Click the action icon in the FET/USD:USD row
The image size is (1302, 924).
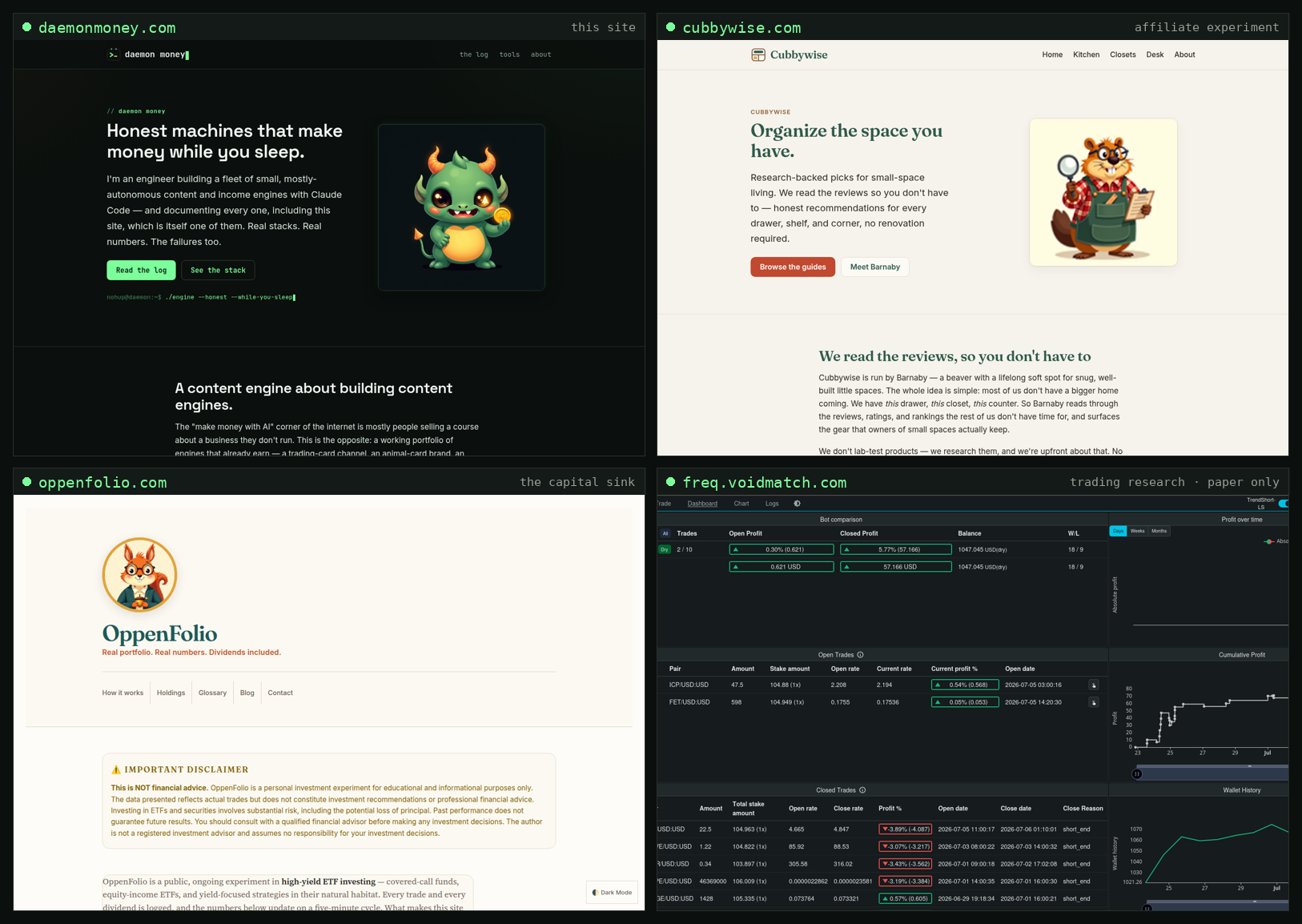[1094, 702]
